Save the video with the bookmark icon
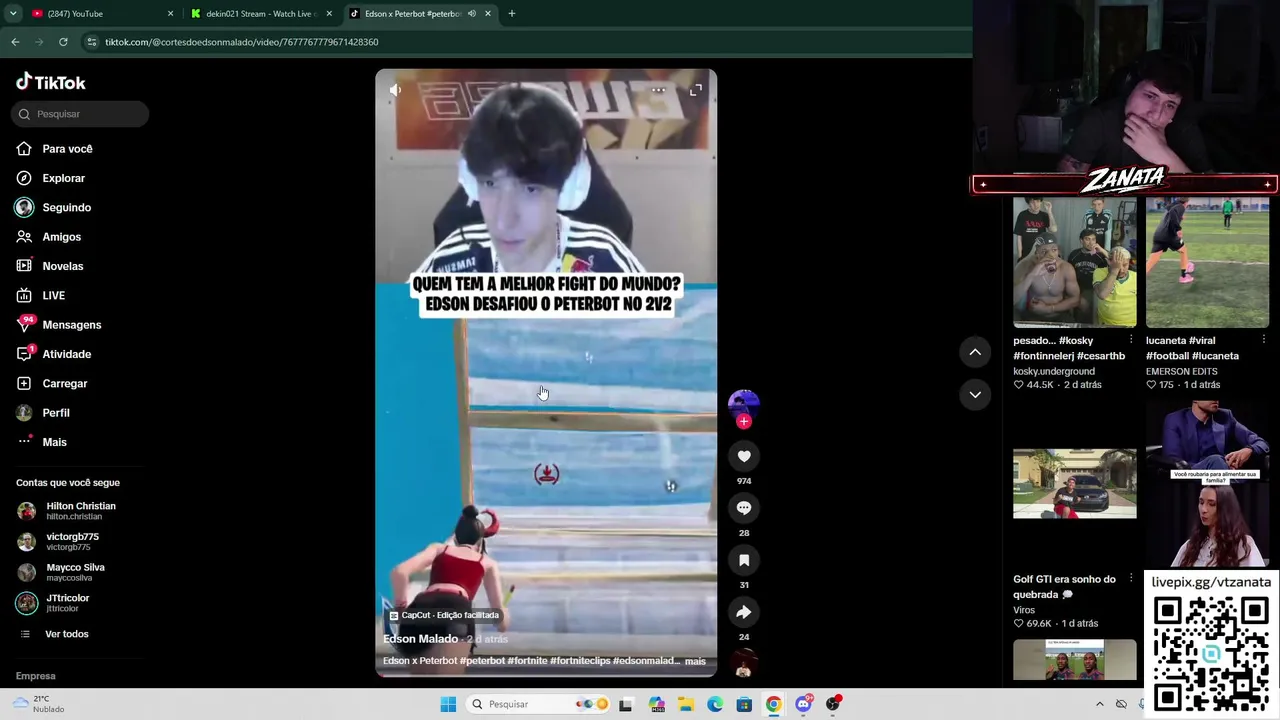This screenshot has height=720, width=1280. pos(744,560)
